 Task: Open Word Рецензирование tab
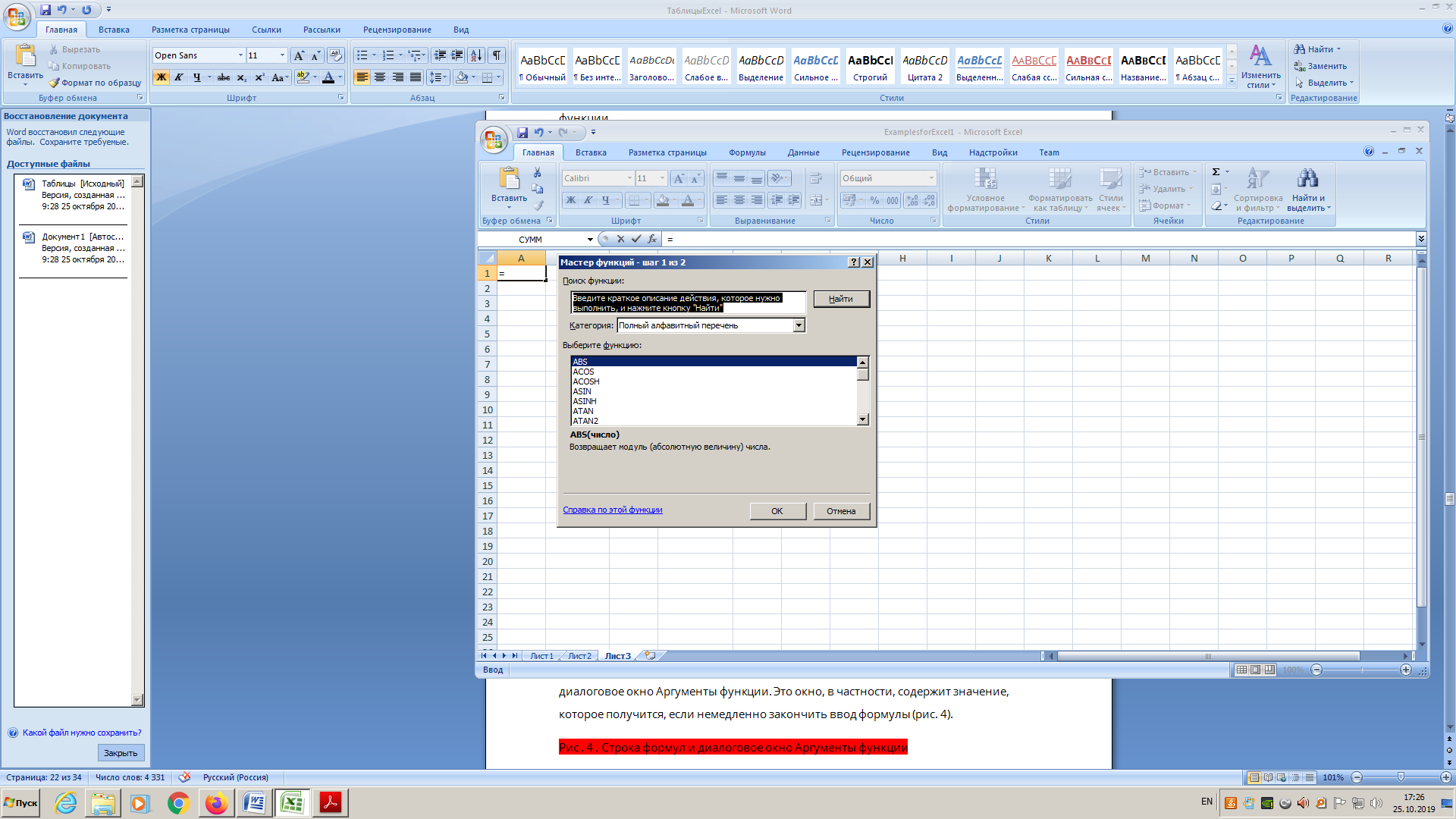tap(397, 30)
